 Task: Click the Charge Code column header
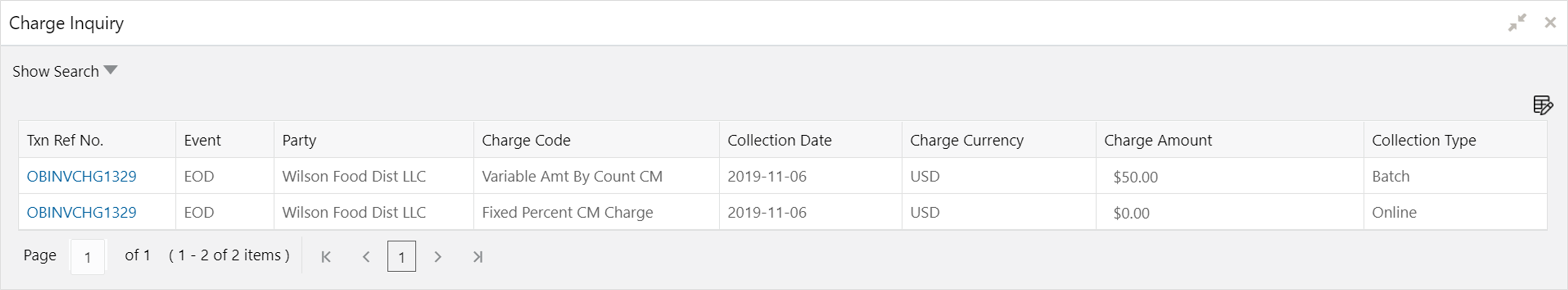pos(526,140)
